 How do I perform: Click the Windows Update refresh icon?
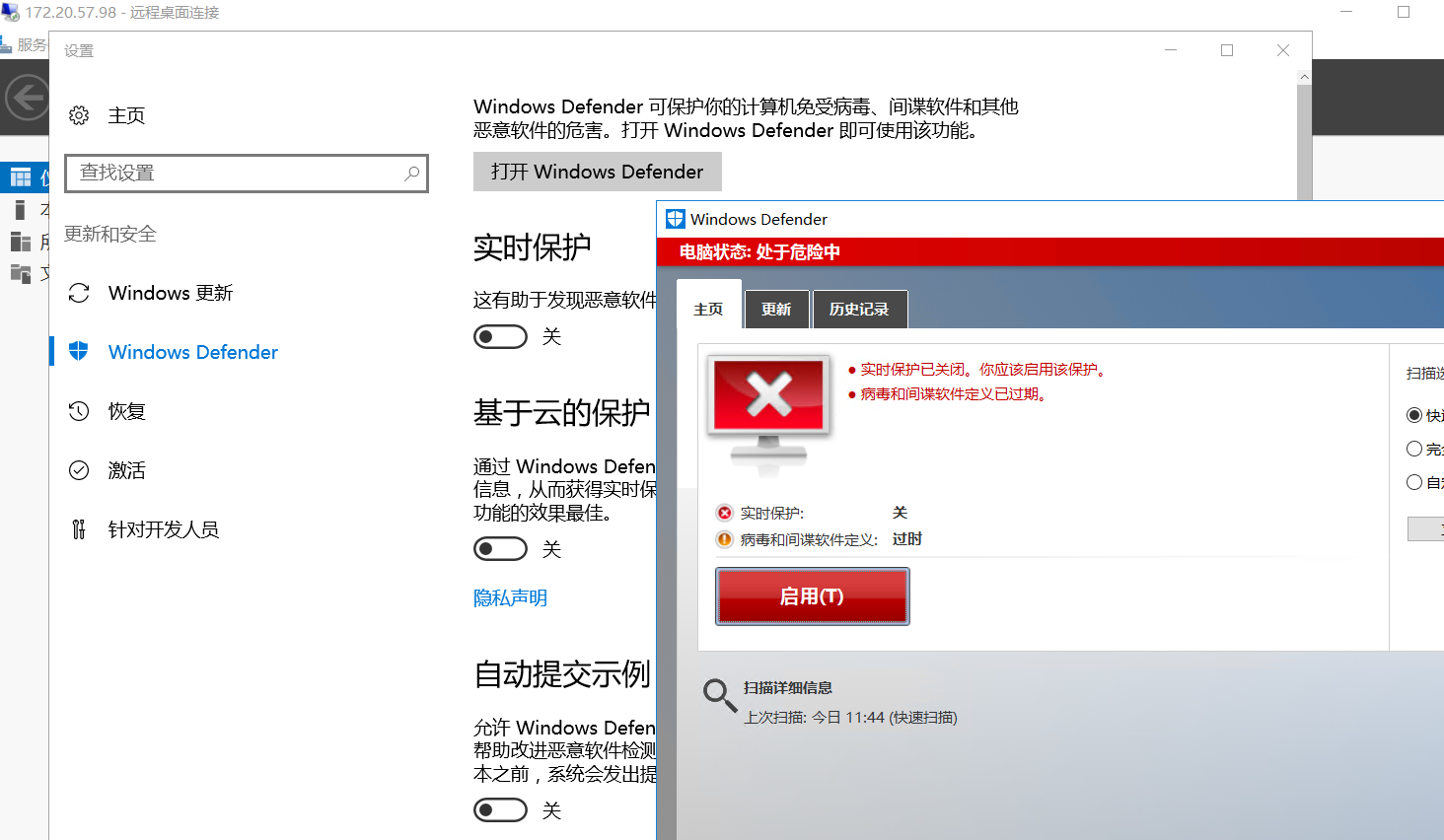[x=79, y=293]
